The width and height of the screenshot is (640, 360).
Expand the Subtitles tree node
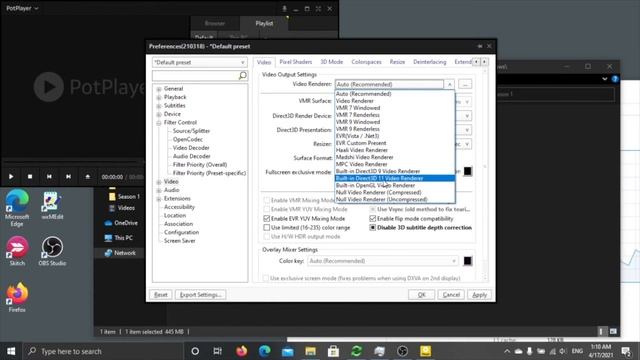pos(159,106)
